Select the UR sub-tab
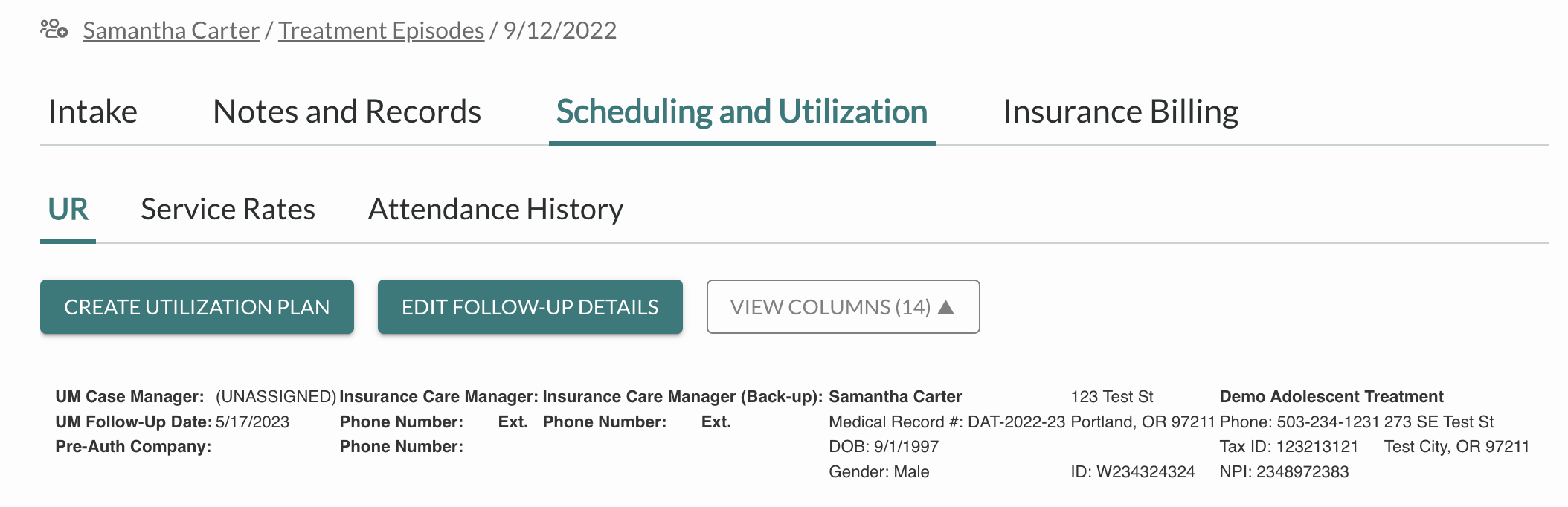The image size is (1568, 507). [68, 210]
